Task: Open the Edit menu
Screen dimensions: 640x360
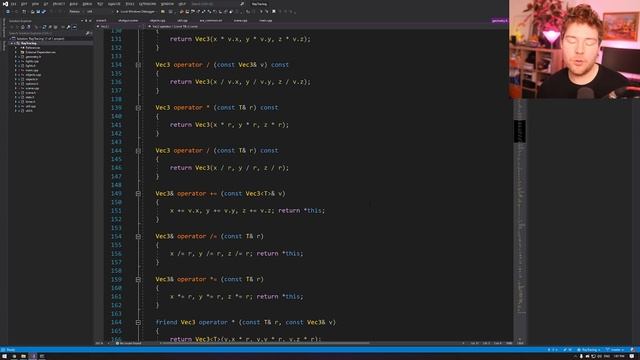Action: click(24, 4)
